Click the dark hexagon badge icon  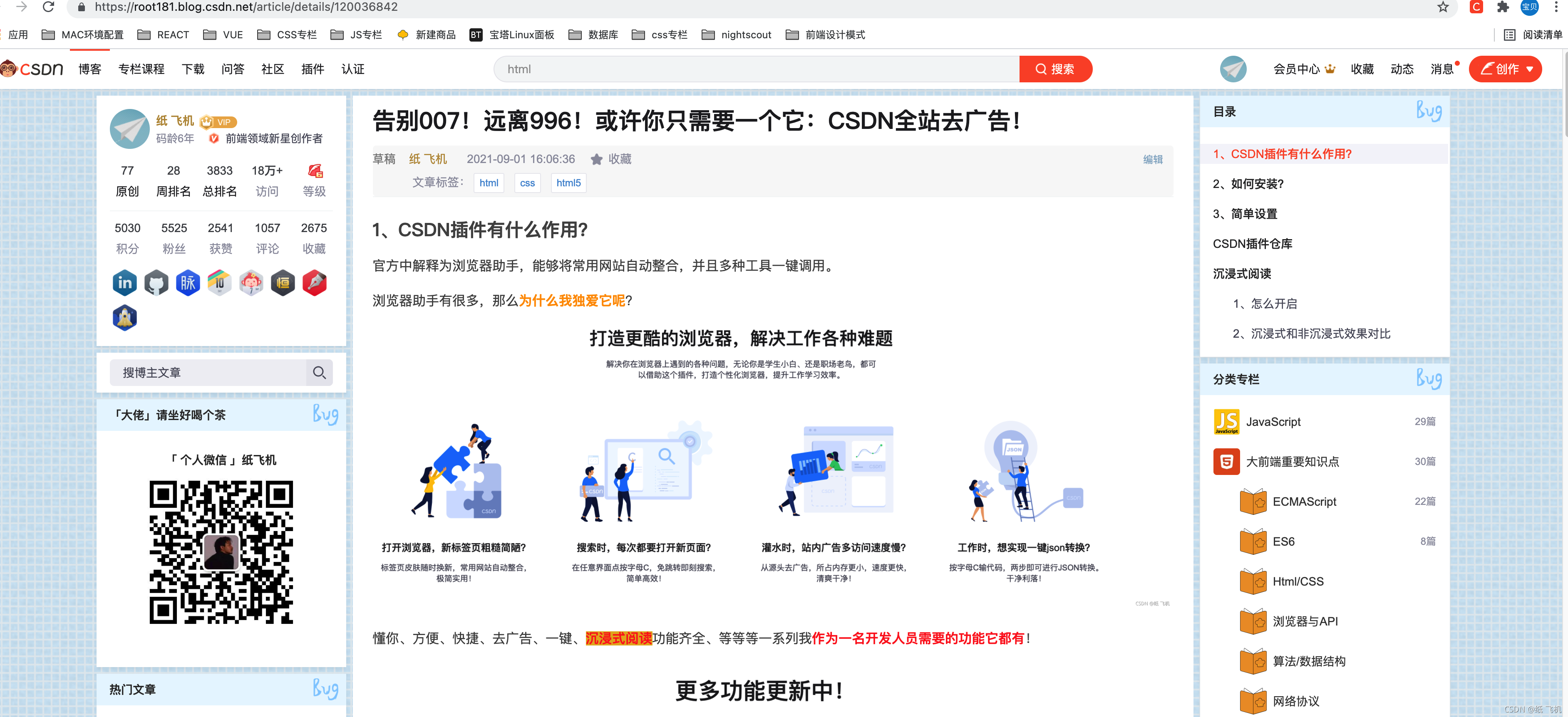click(x=283, y=283)
